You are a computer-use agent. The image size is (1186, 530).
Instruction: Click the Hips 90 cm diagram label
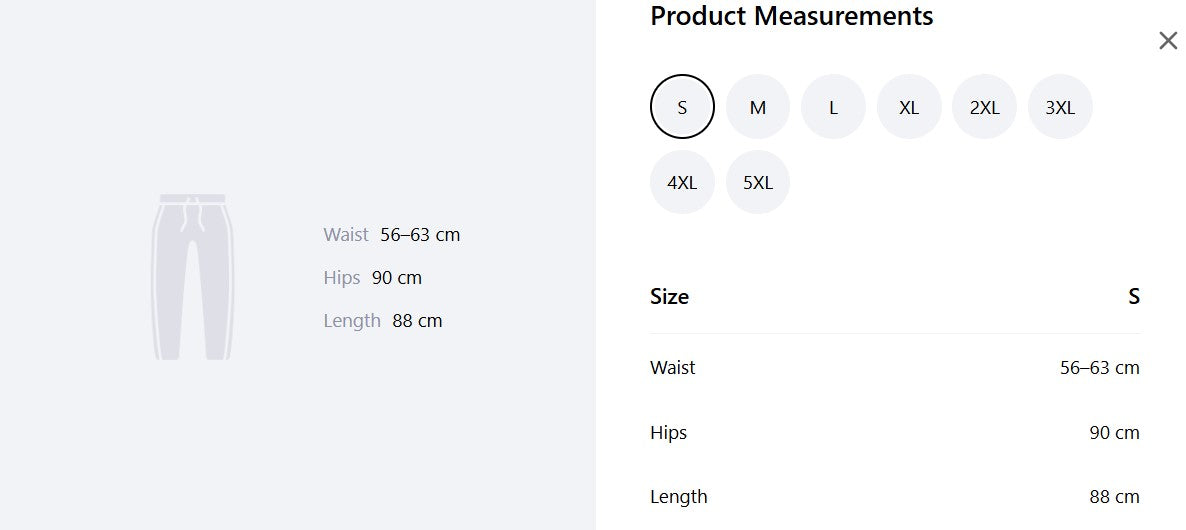click(372, 277)
